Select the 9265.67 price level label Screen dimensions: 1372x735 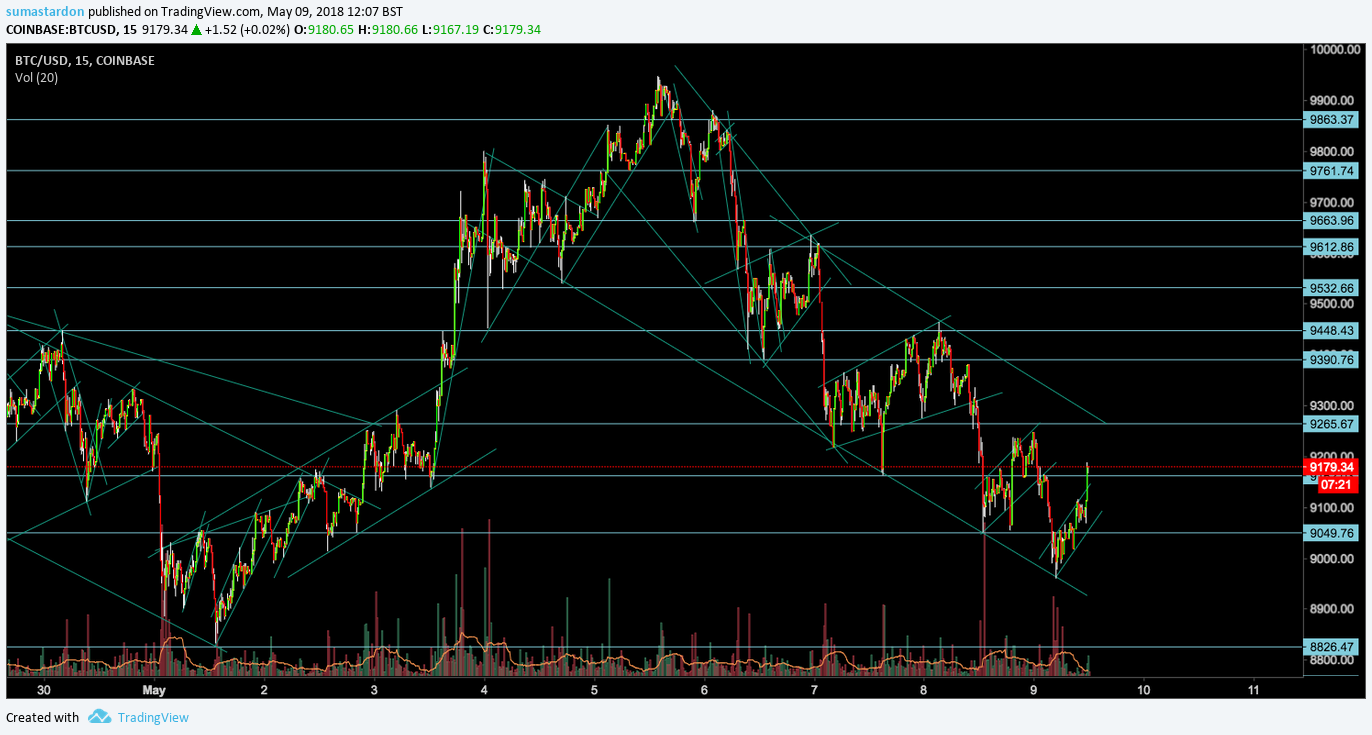pos(1332,424)
